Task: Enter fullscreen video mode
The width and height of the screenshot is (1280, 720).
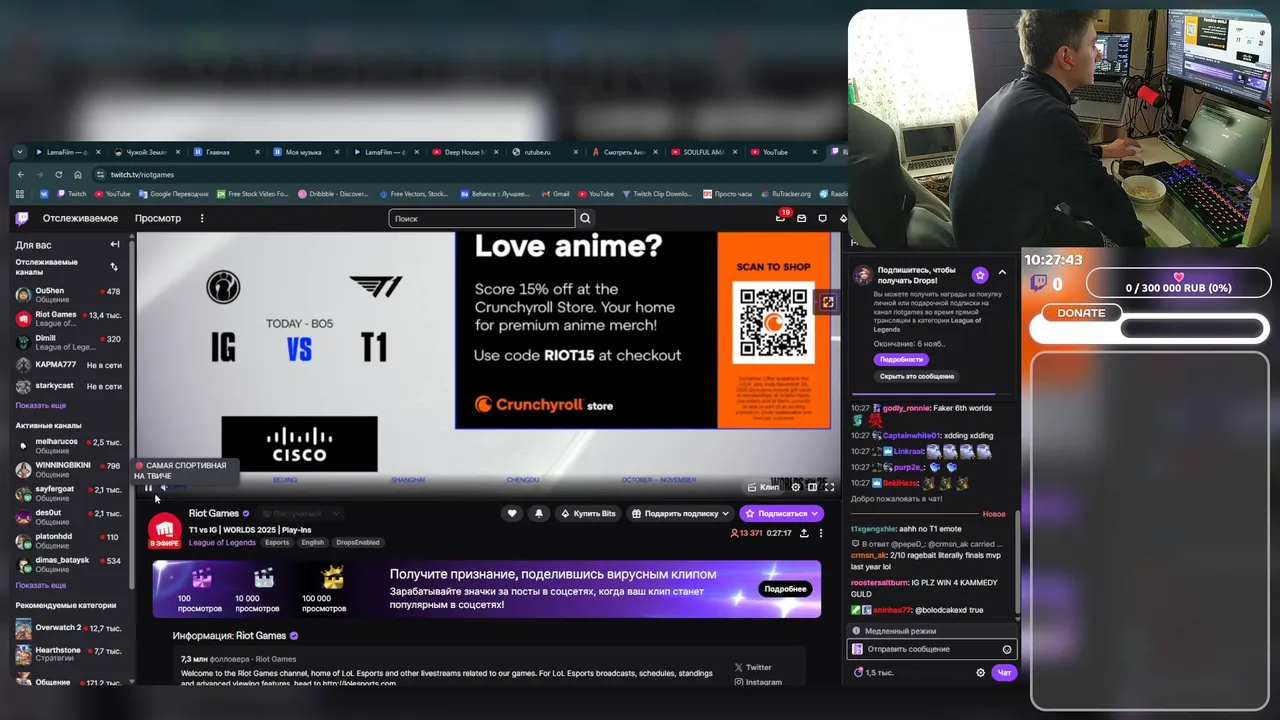Action: (x=829, y=487)
